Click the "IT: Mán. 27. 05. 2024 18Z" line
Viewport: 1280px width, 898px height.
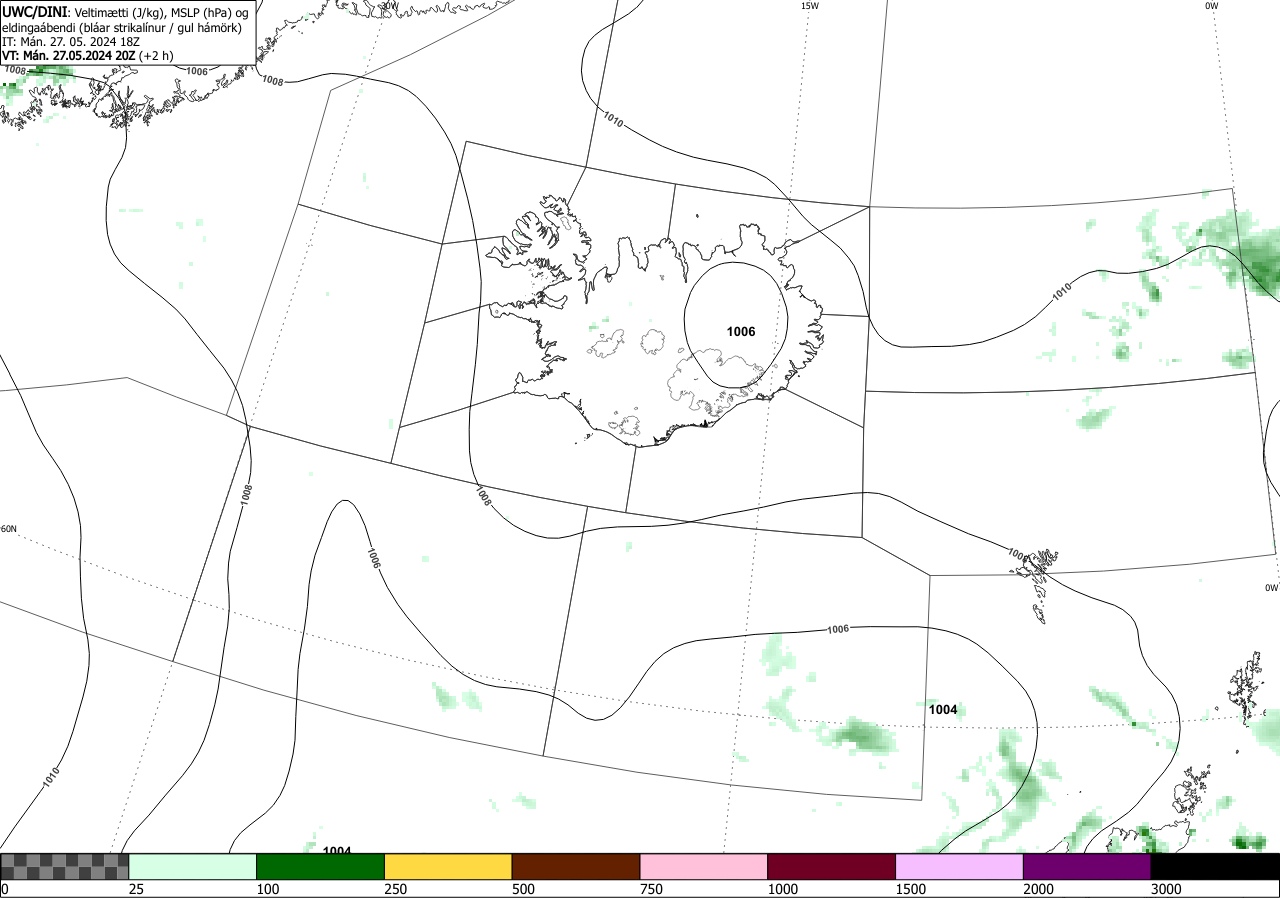point(71,42)
